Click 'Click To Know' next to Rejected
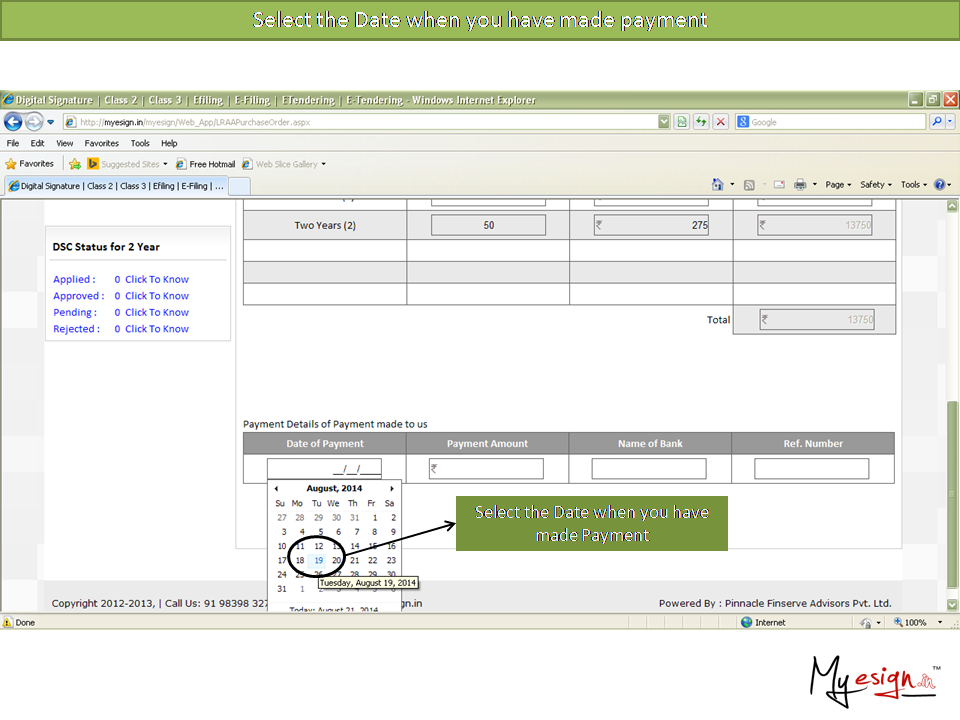Image resolution: width=960 pixels, height=720 pixels. point(157,329)
